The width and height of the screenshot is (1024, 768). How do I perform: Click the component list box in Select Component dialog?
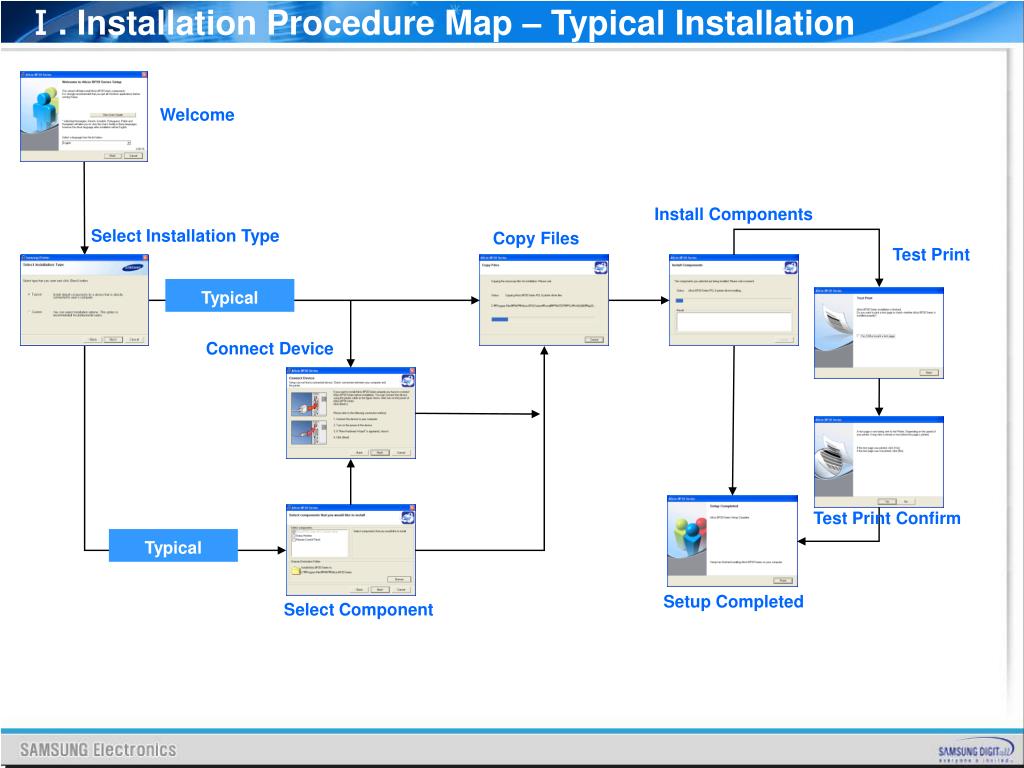pos(319,543)
